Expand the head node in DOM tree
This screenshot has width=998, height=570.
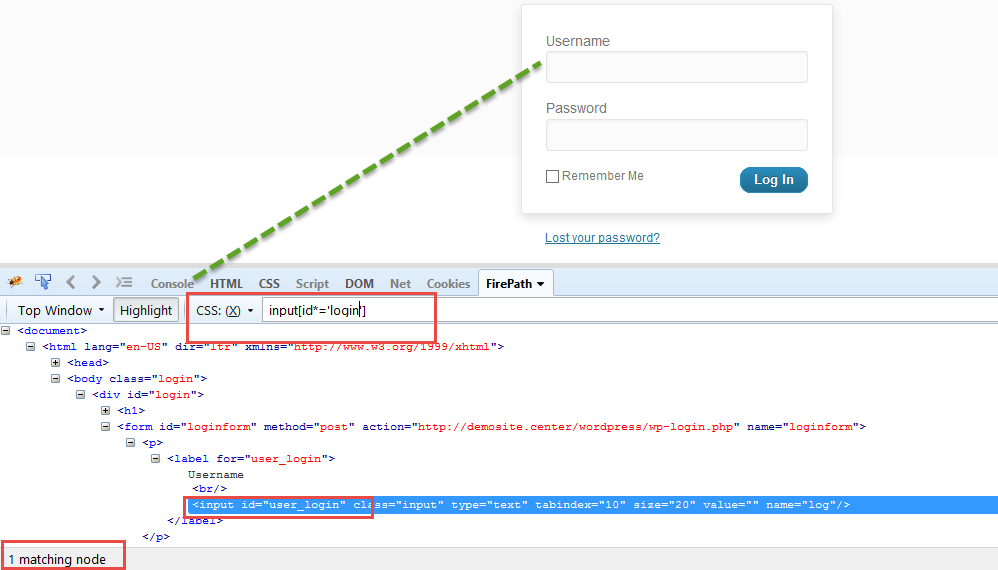56,362
